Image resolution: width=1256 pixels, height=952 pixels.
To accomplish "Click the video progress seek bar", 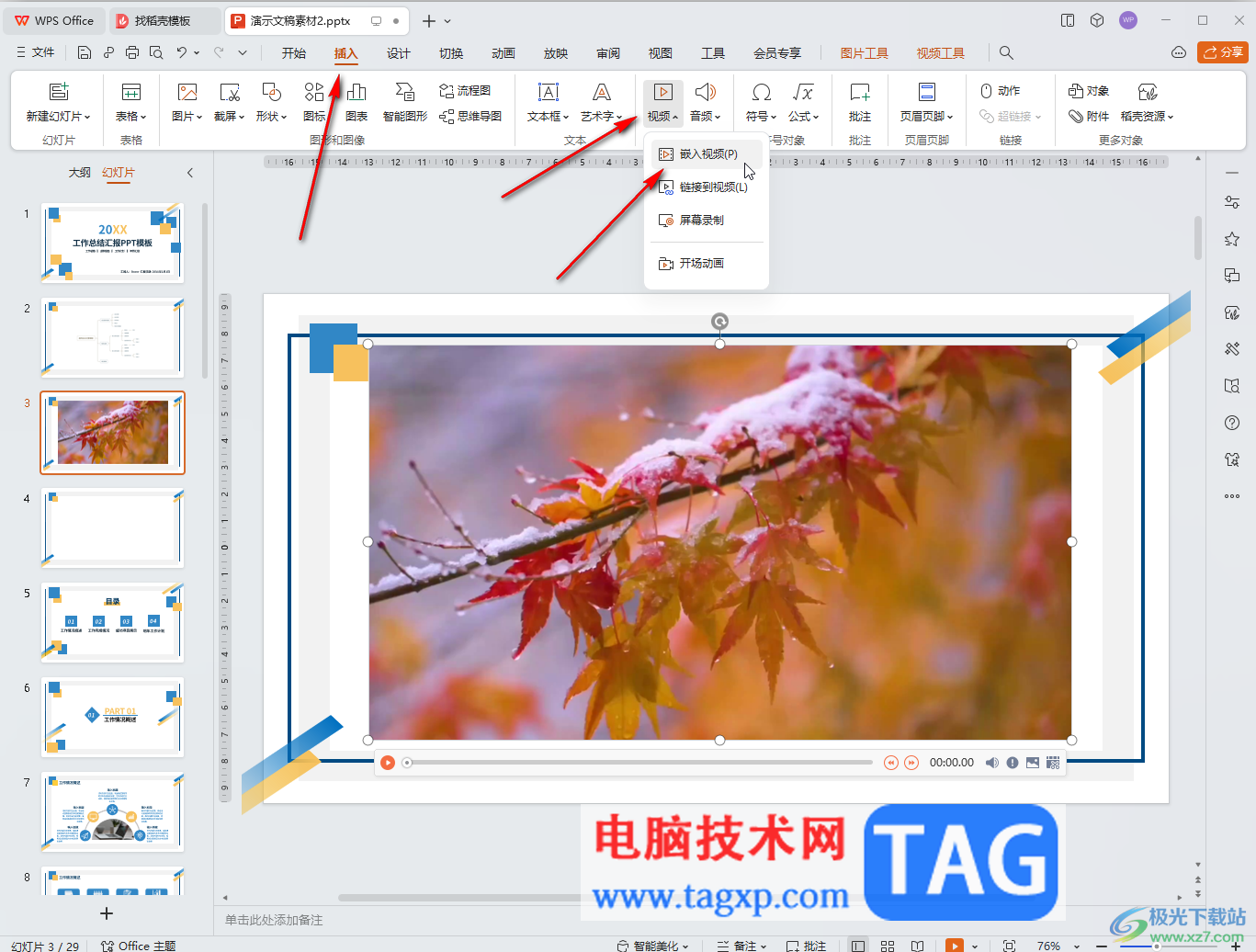I will click(x=639, y=763).
